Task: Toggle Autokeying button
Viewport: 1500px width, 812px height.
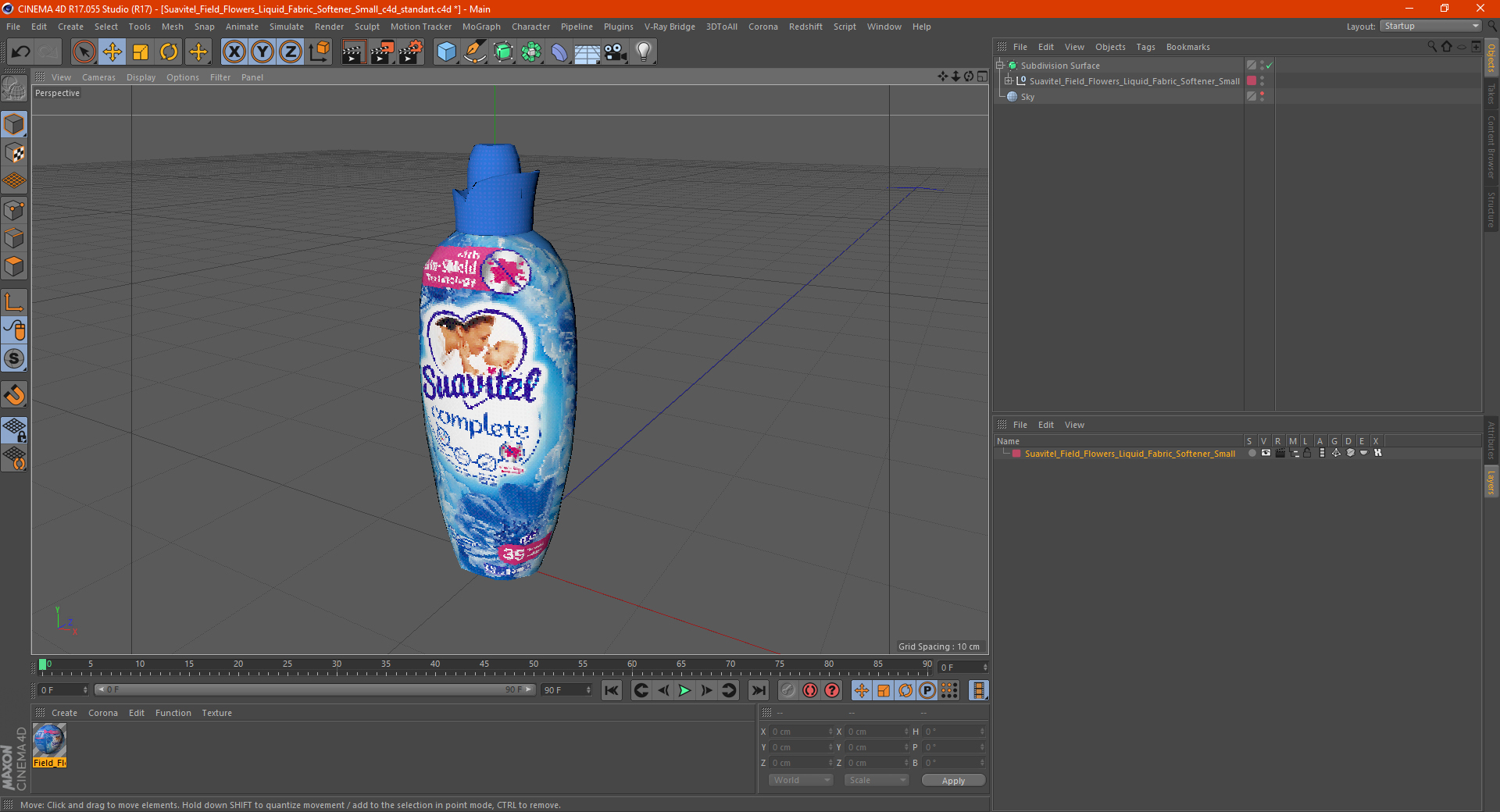Action: (x=810, y=690)
